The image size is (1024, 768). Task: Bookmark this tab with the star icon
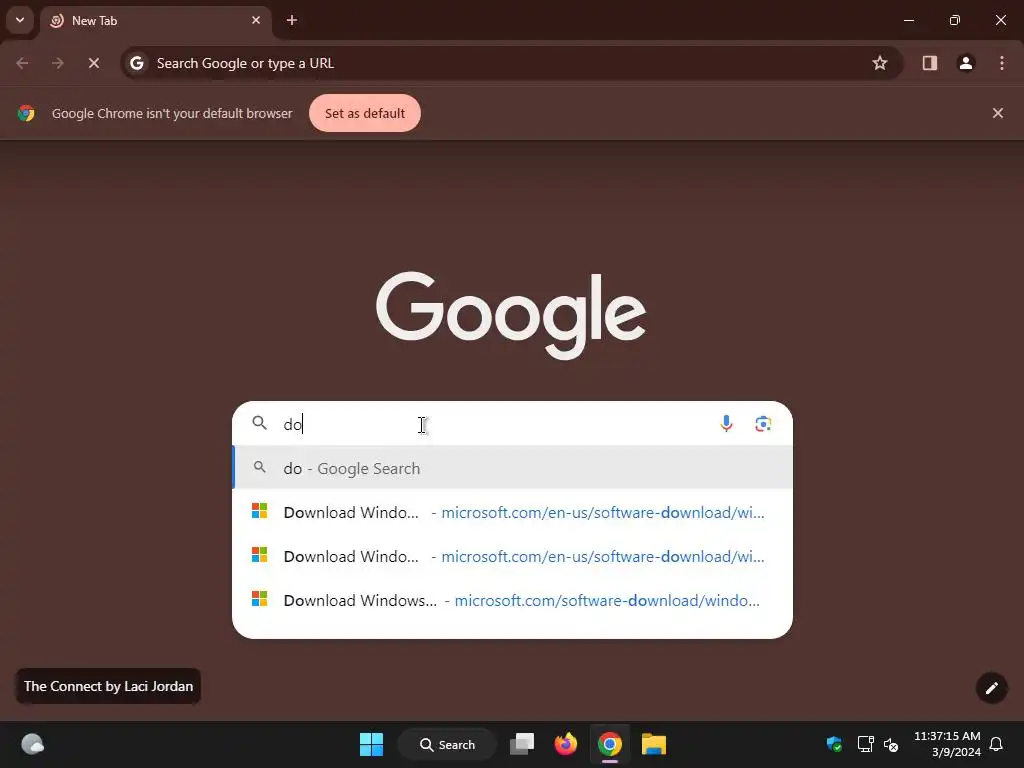click(x=880, y=63)
